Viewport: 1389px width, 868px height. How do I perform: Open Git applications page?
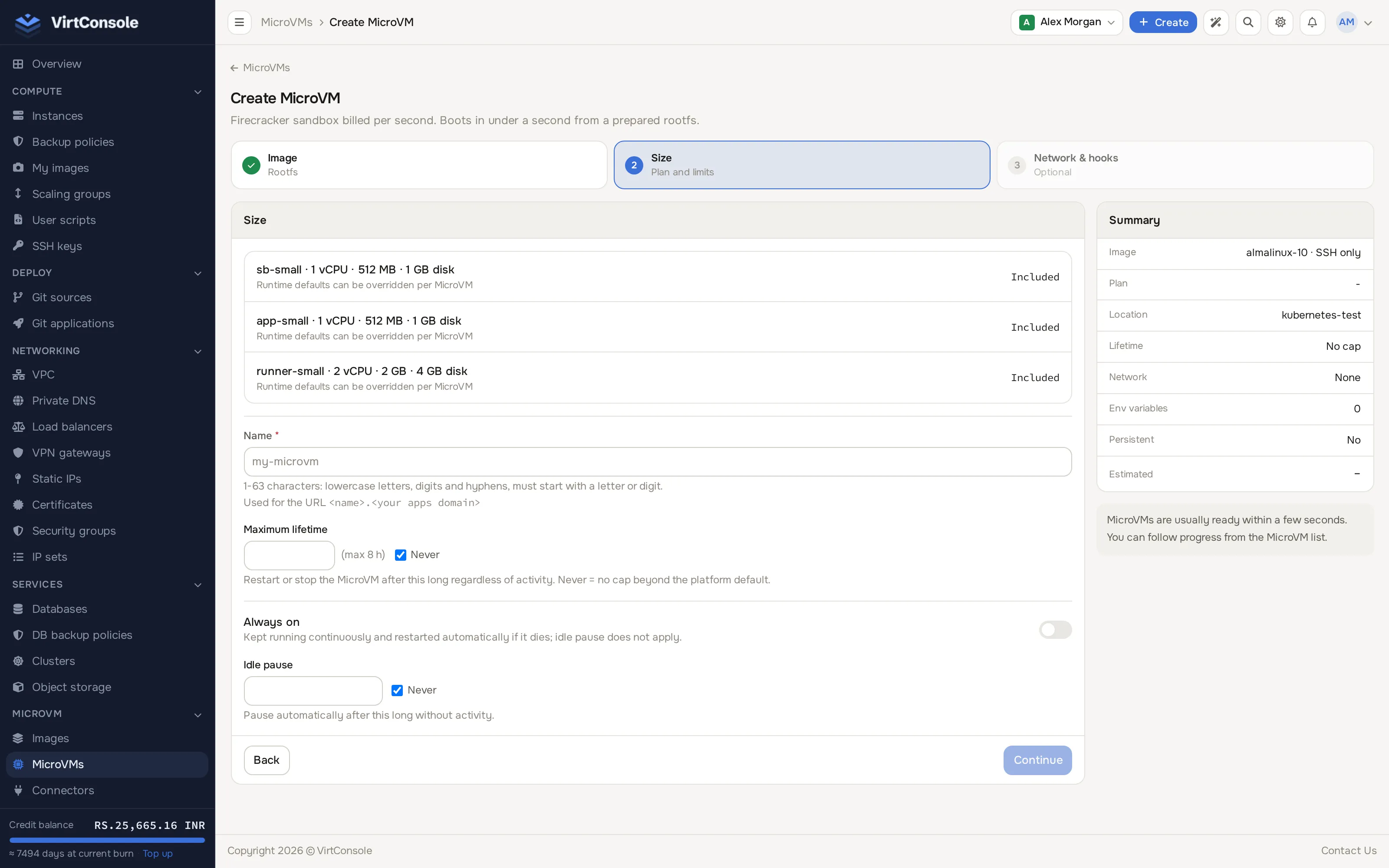click(107, 323)
